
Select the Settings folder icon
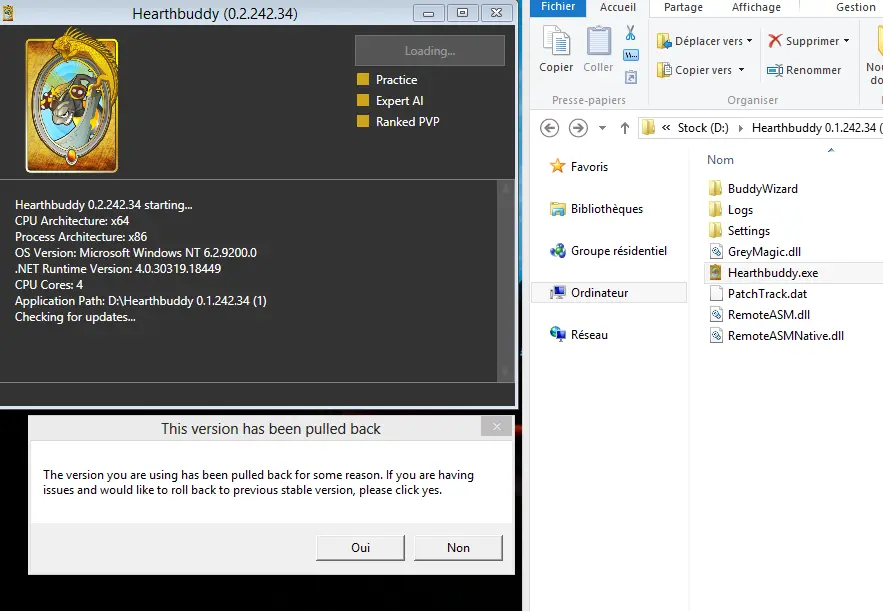point(715,230)
